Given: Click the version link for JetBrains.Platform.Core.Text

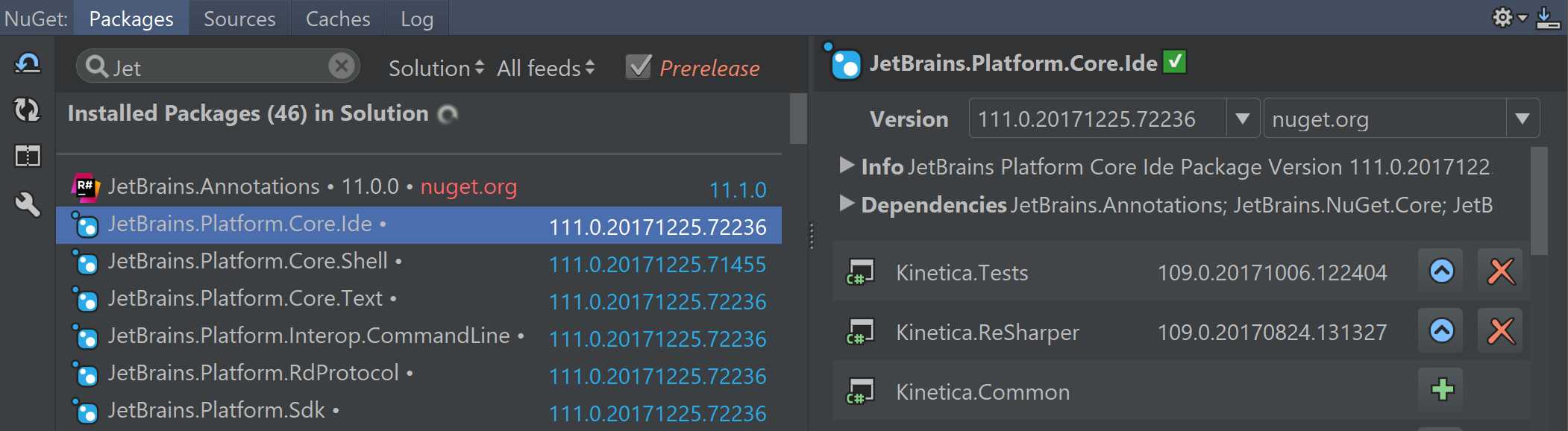Looking at the screenshot, I should pyautogui.click(x=658, y=301).
